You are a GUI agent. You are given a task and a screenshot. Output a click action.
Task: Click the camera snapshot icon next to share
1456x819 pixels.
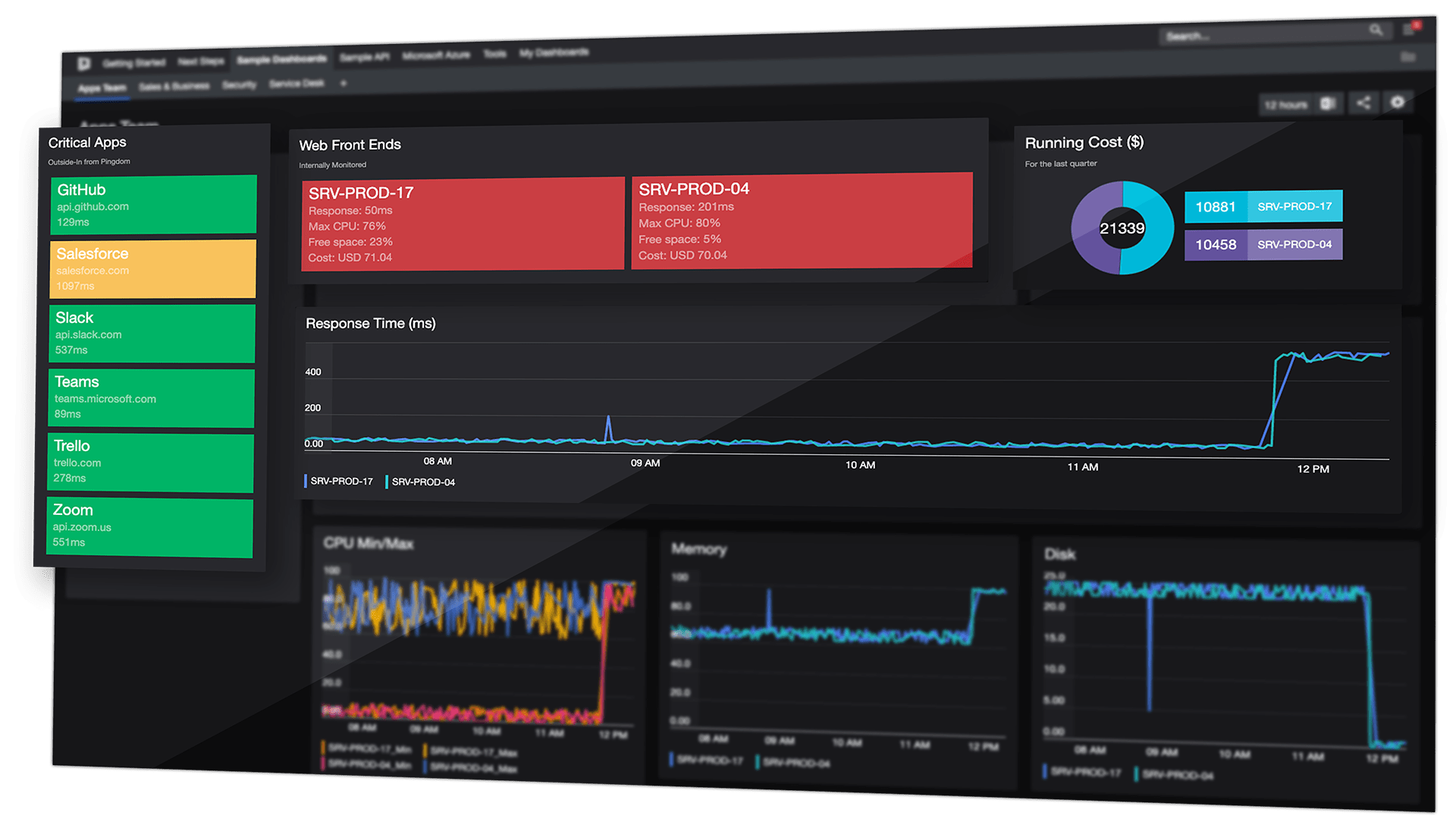coord(1327,102)
